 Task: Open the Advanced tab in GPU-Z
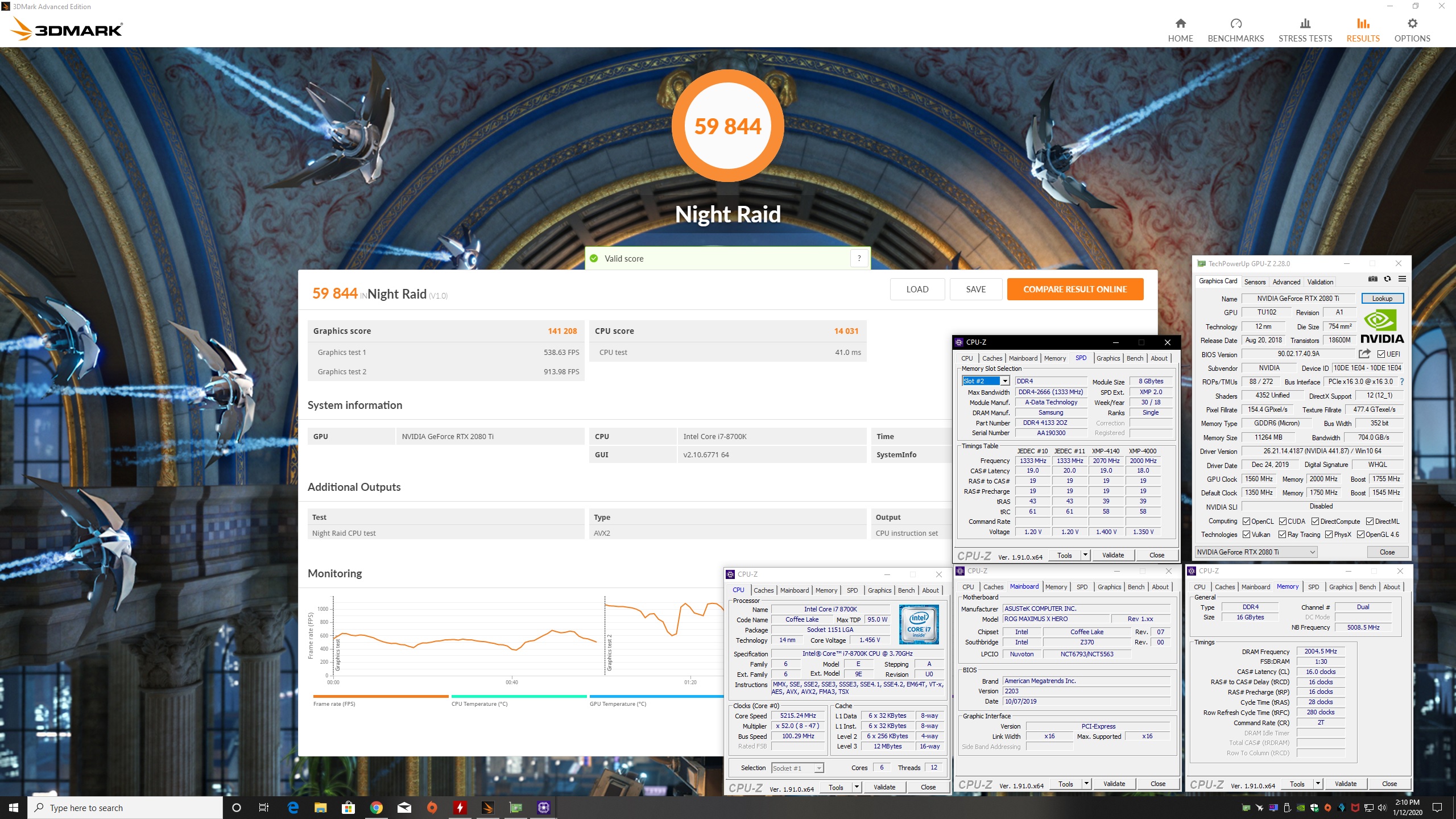pyautogui.click(x=1287, y=282)
